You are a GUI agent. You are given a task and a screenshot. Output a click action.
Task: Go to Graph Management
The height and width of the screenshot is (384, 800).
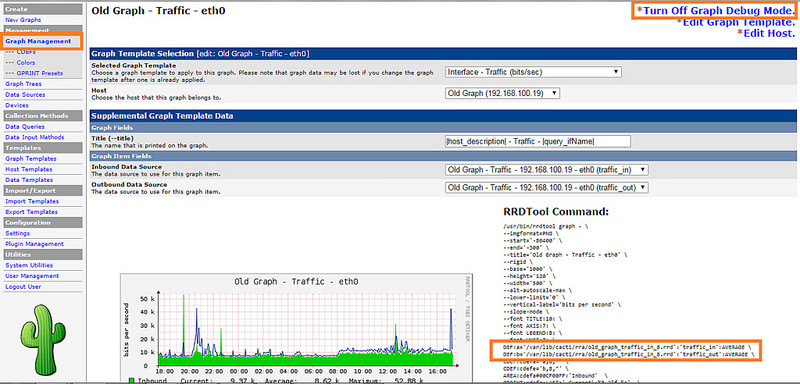38,41
